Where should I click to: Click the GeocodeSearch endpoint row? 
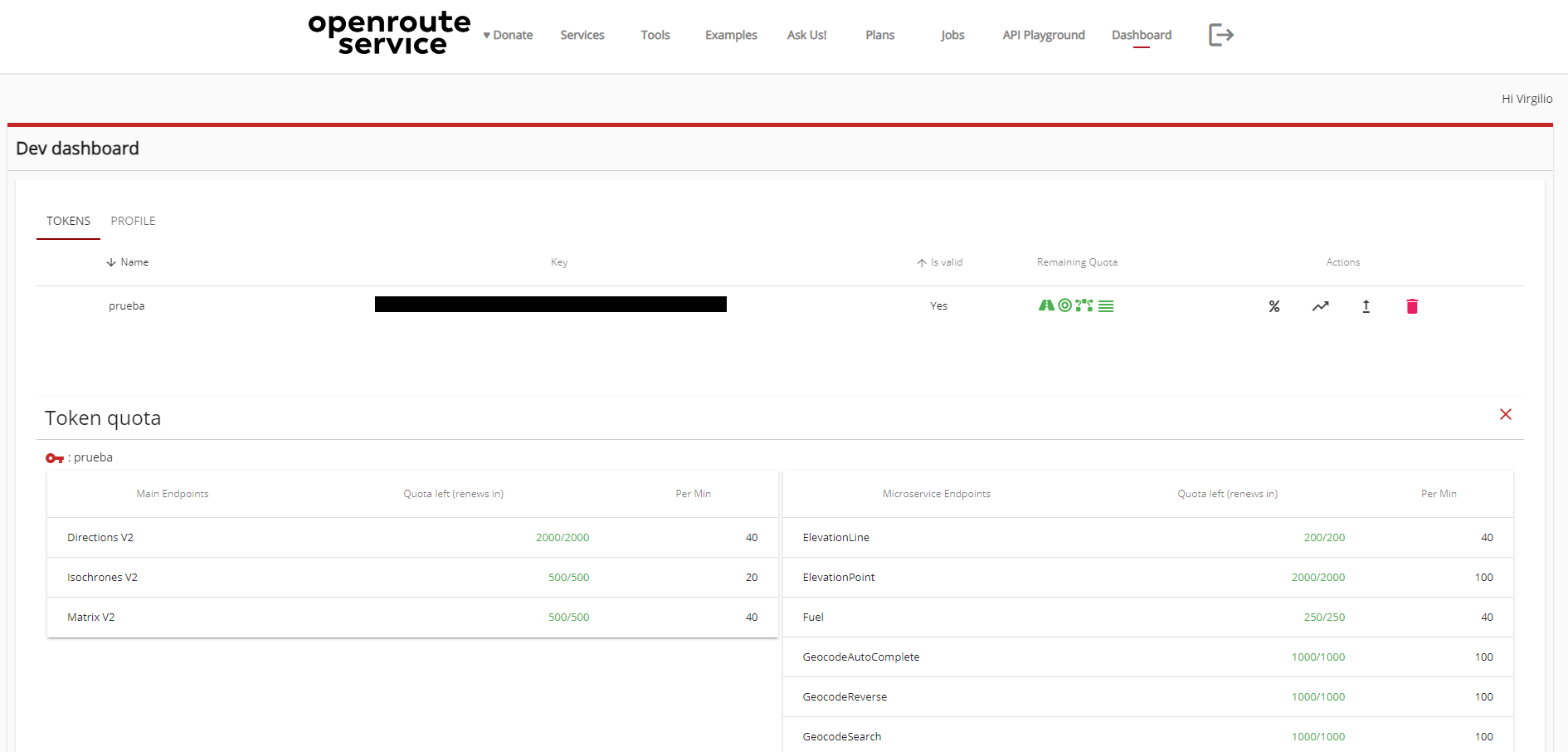point(1148,735)
